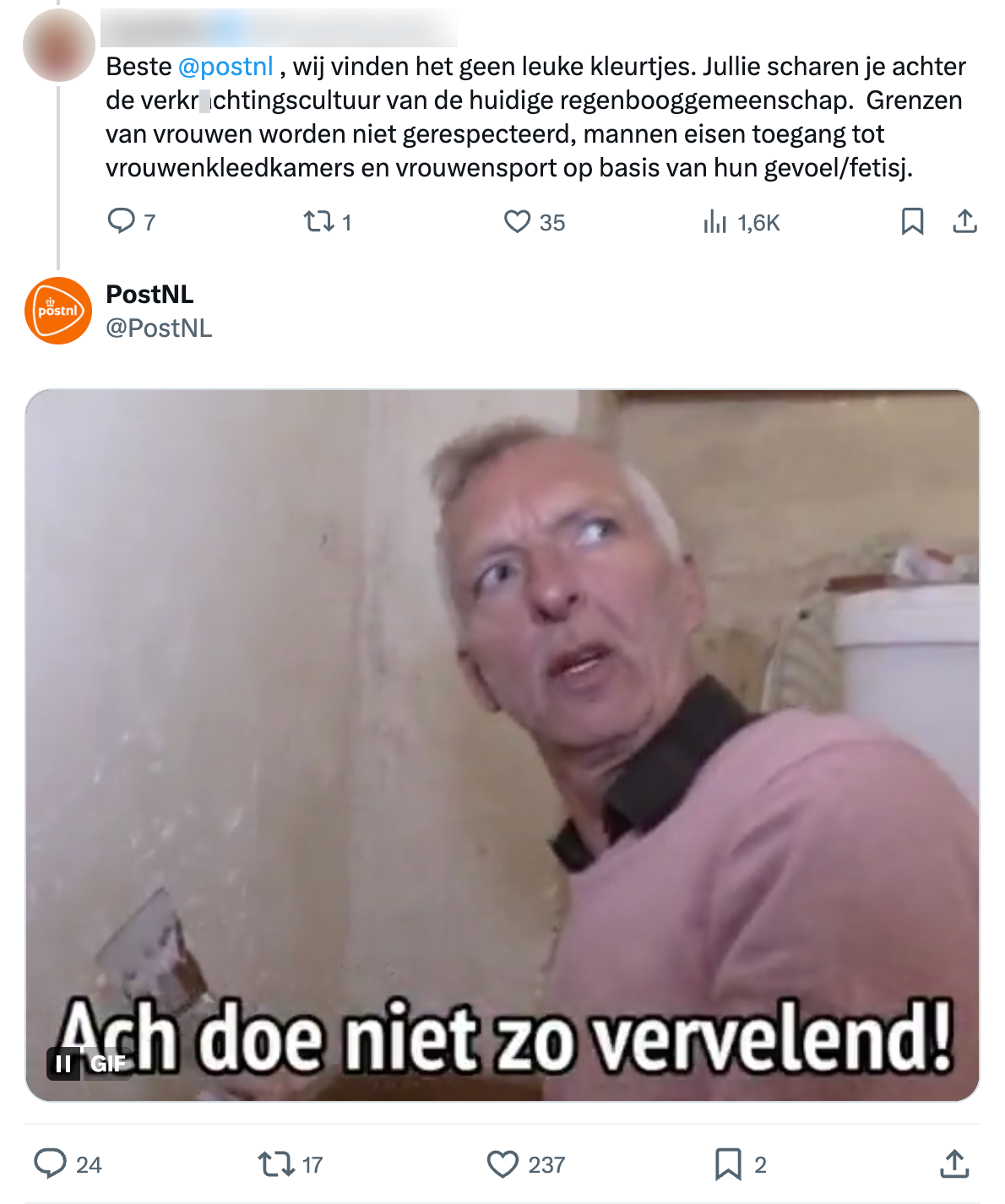Open the @postnl mention link
Viewport: 1005px width, 1204px height.
(225, 67)
